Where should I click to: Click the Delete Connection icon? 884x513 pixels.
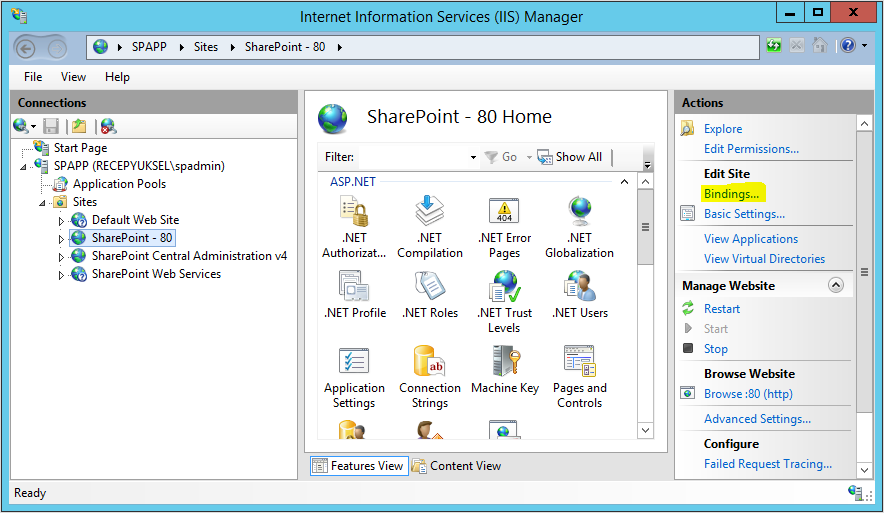(108, 126)
